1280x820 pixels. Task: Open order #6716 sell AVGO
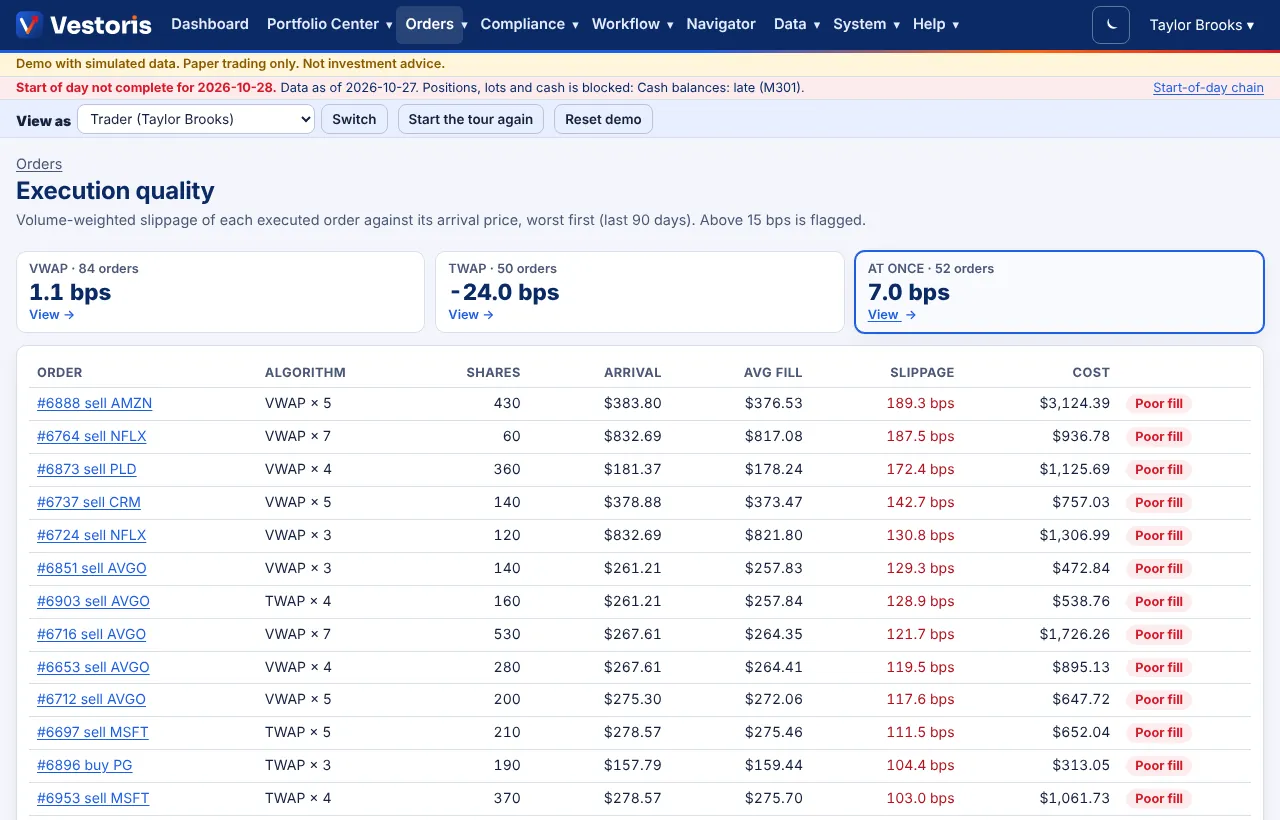pyautogui.click(x=92, y=634)
